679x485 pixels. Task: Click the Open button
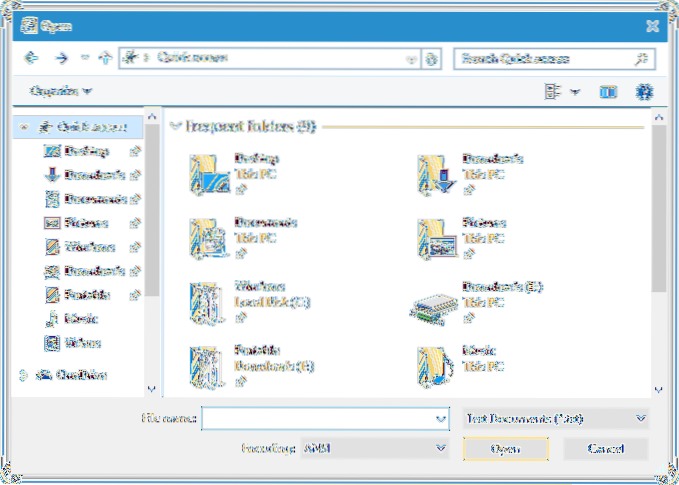[x=506, y=449]
